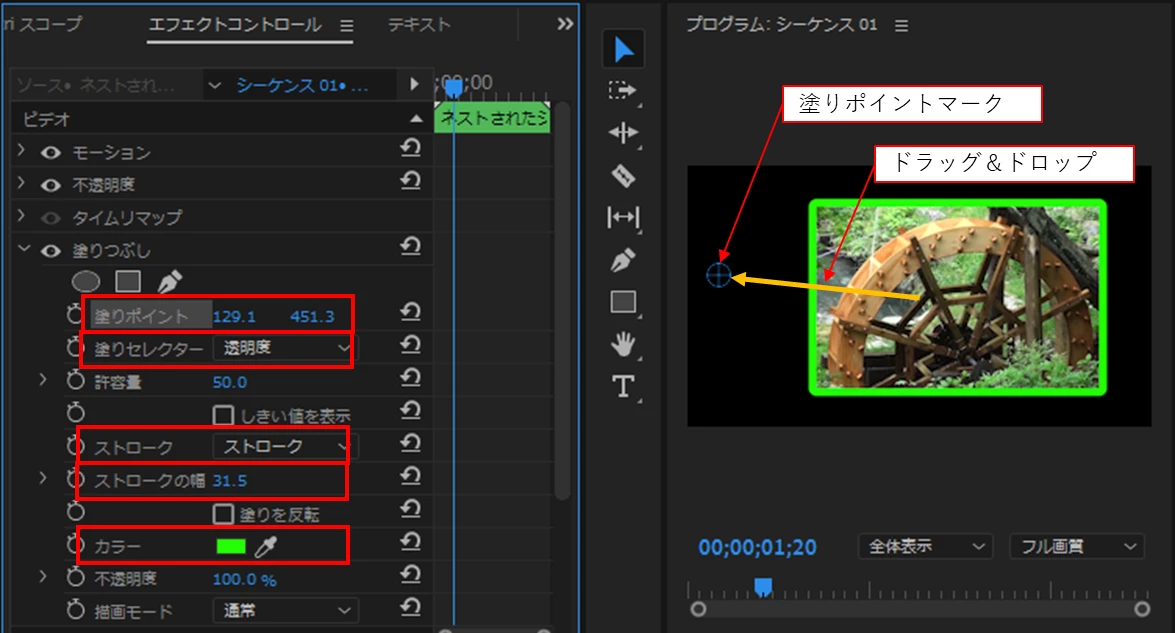Screen dimensions: 1175x633
Task: Reset カラー parameter
Action: click(x=410, y=542)
